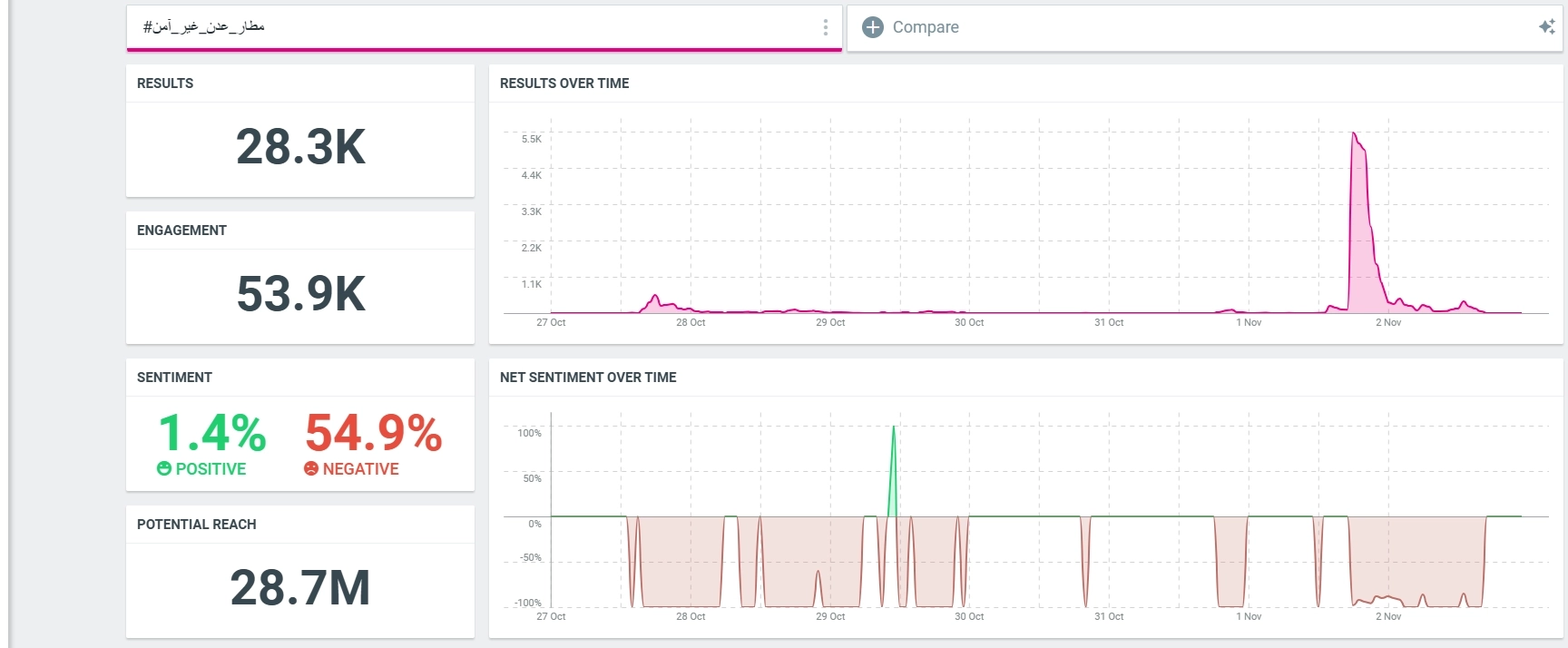Click the Compare text to add a query
This screenshot has height=648, width=1568.
pyautogui.click(x=926, y=27)
